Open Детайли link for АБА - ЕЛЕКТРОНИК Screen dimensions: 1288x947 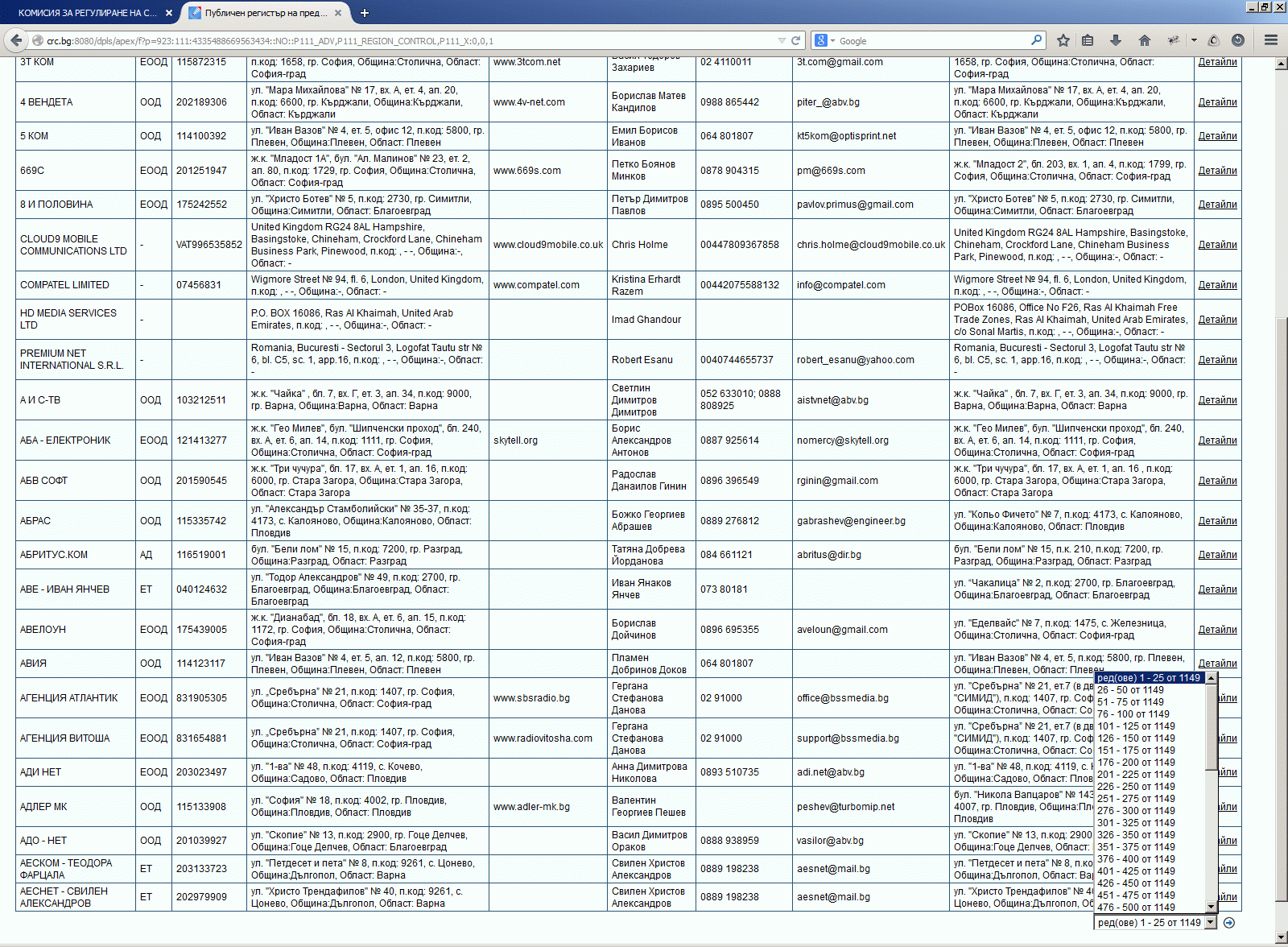tap(1217, 440)
